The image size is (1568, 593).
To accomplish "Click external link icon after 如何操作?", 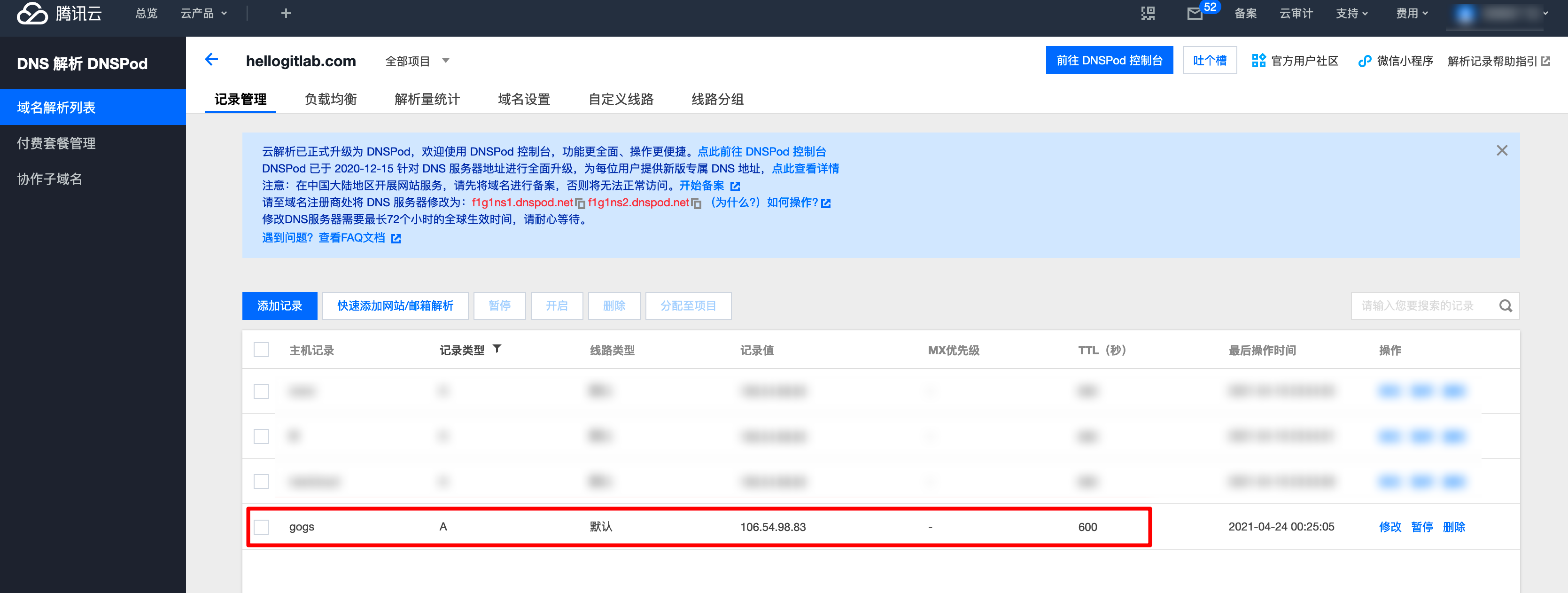I will pyautogui.click(x=825, y=203).
